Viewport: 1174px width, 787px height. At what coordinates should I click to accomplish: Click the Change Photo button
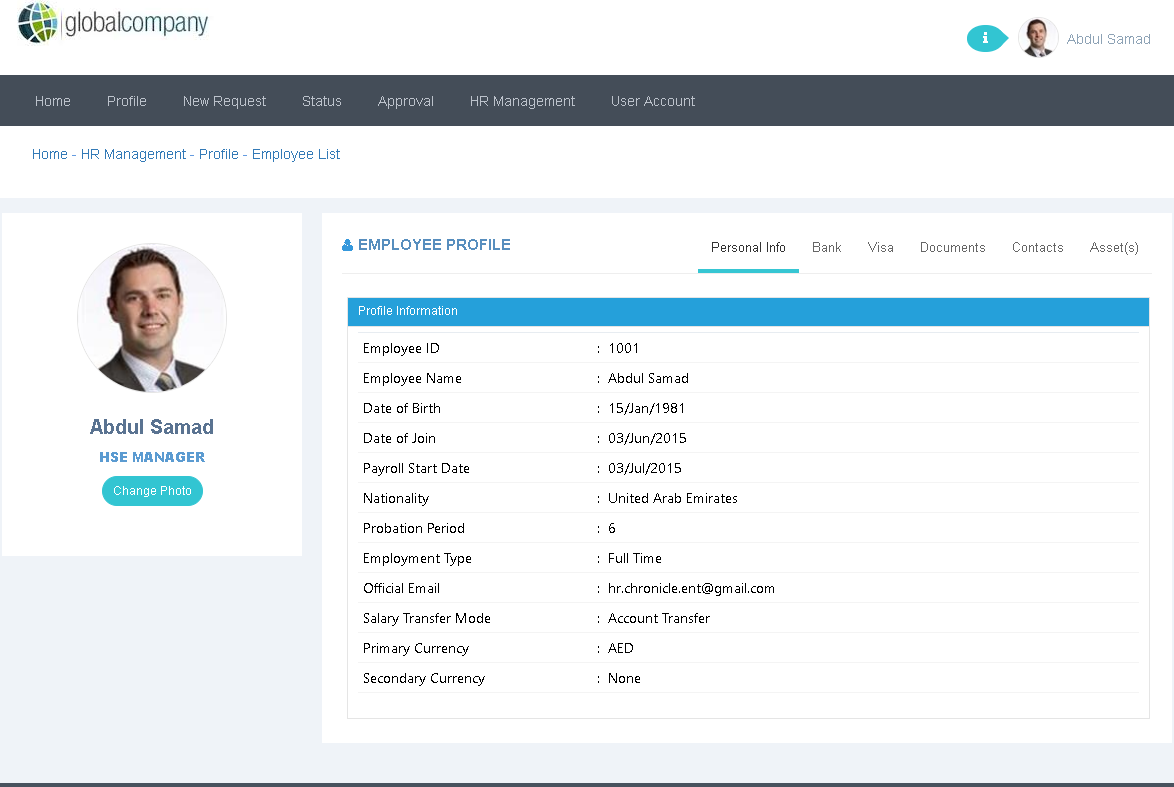[x=152, y=491]
